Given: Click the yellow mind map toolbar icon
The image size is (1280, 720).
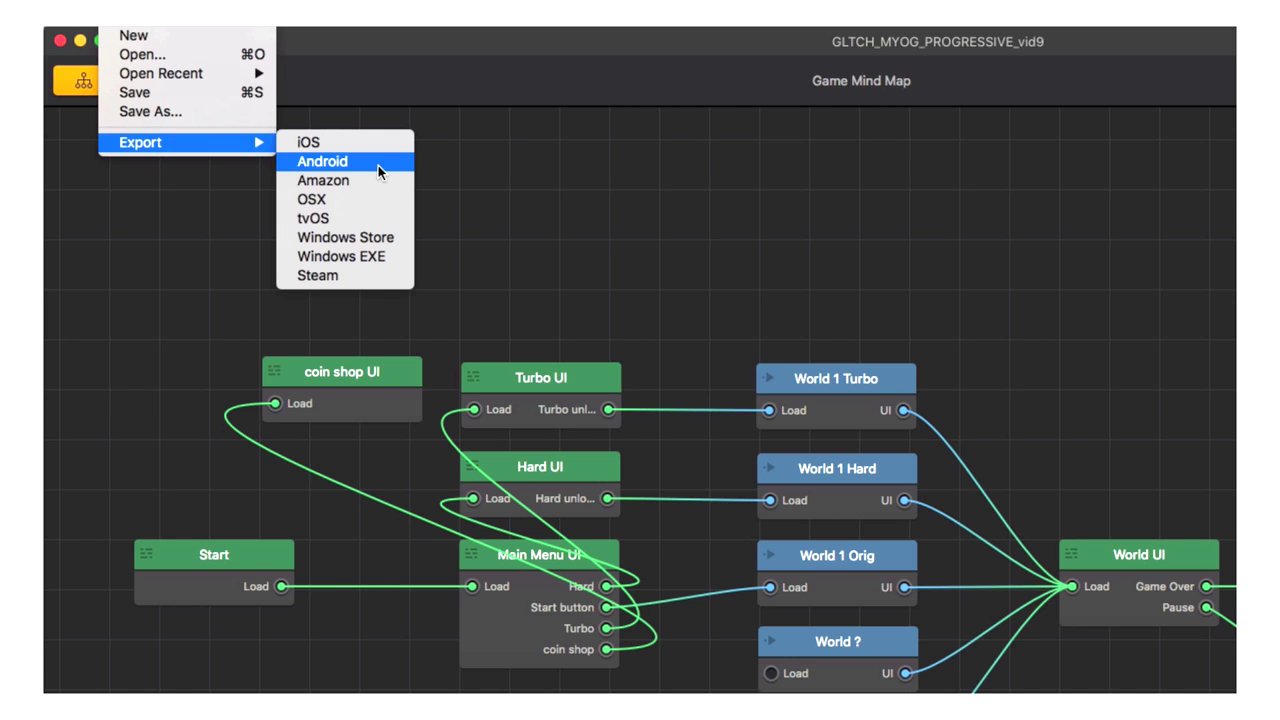Looking at the screenshot, I should (78, 81).
